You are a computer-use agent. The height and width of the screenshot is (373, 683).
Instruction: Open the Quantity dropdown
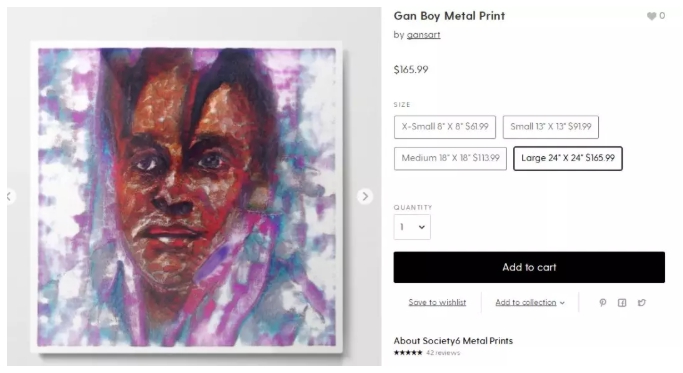412,227
